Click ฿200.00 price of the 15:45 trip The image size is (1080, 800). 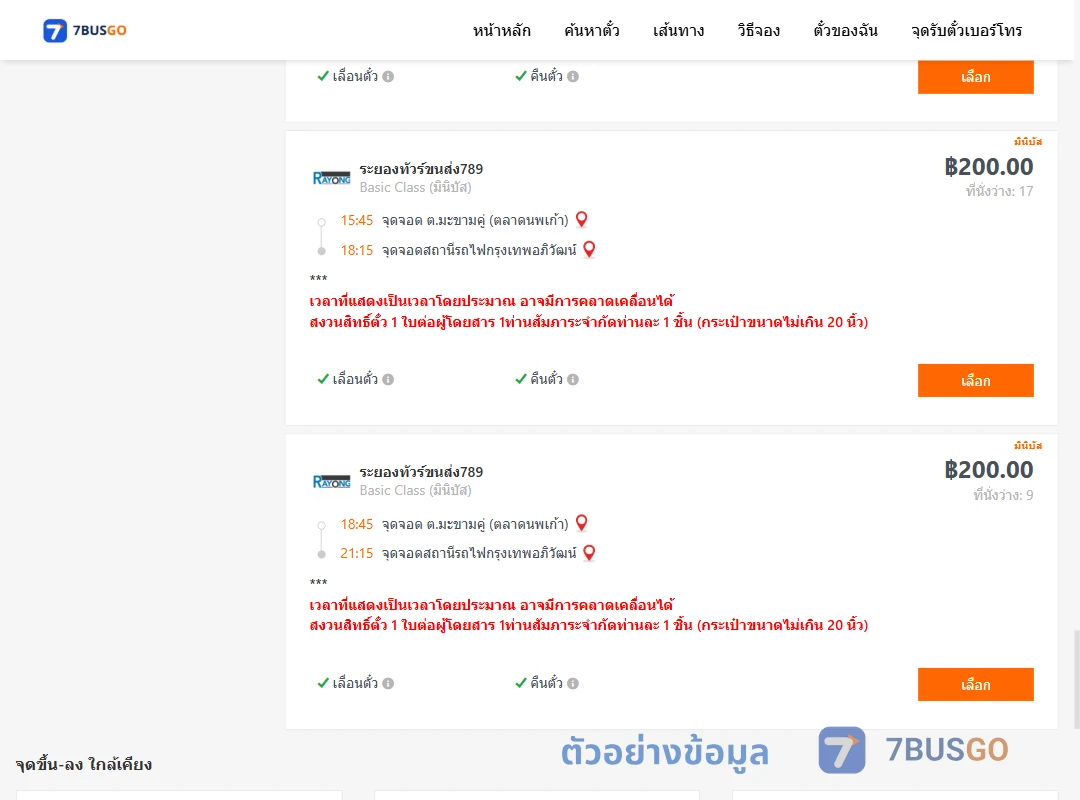click(x=988, y=167)
